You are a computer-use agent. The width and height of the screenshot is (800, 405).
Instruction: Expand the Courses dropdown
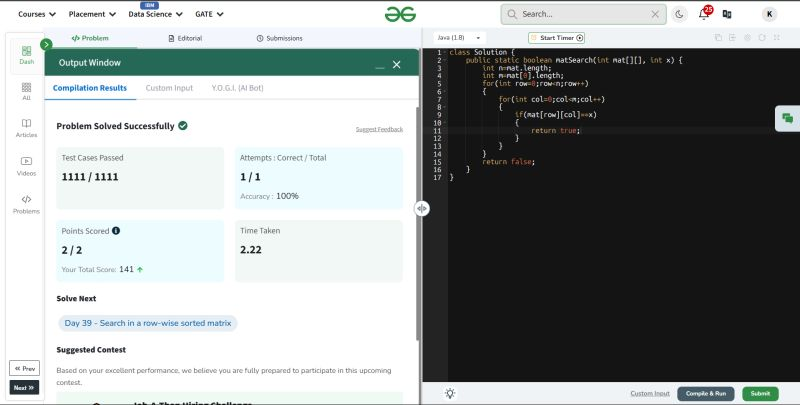pyautogui.click(x=37, y=14)
